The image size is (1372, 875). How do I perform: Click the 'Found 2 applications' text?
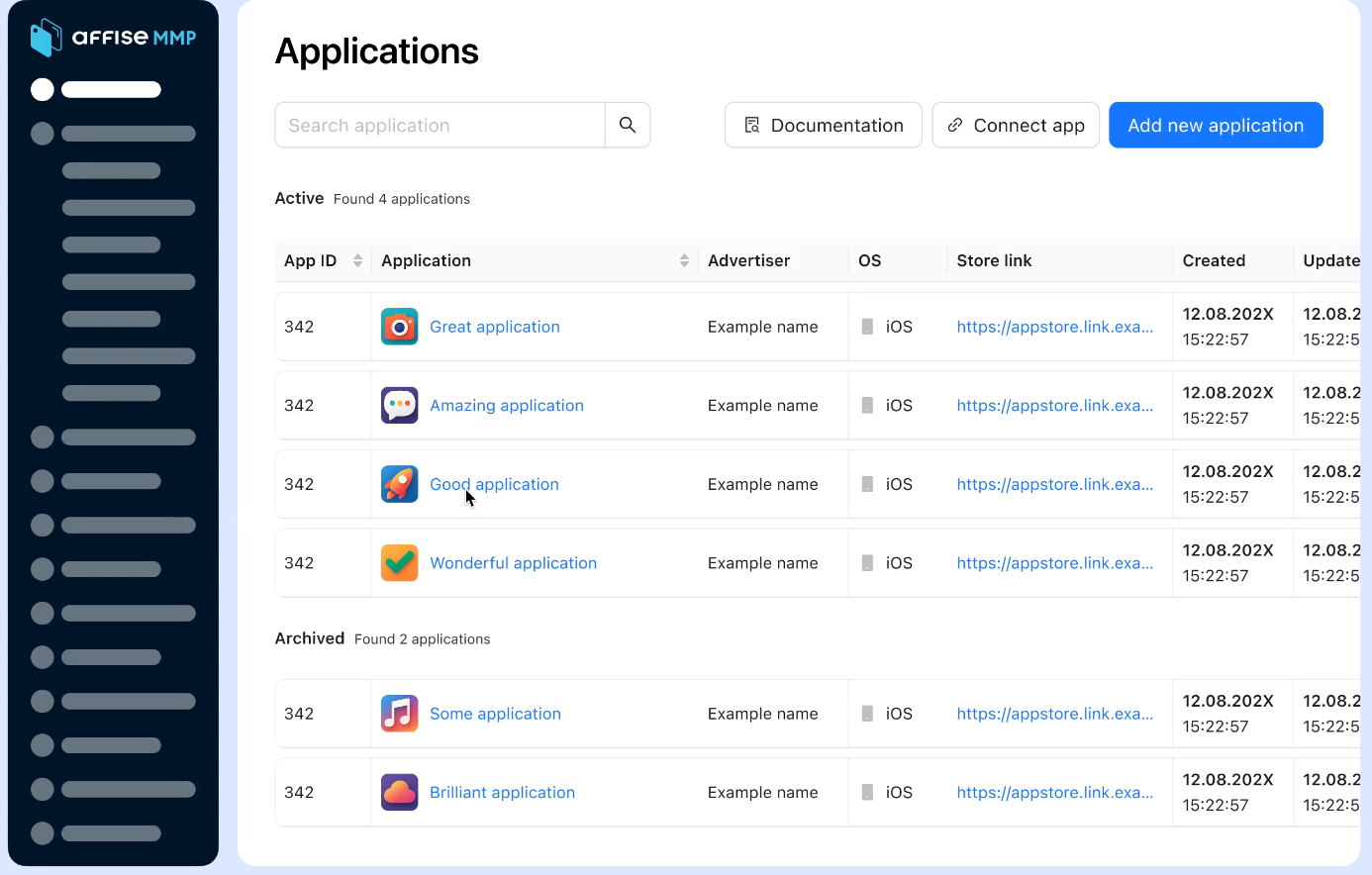[x=423, y=639]
